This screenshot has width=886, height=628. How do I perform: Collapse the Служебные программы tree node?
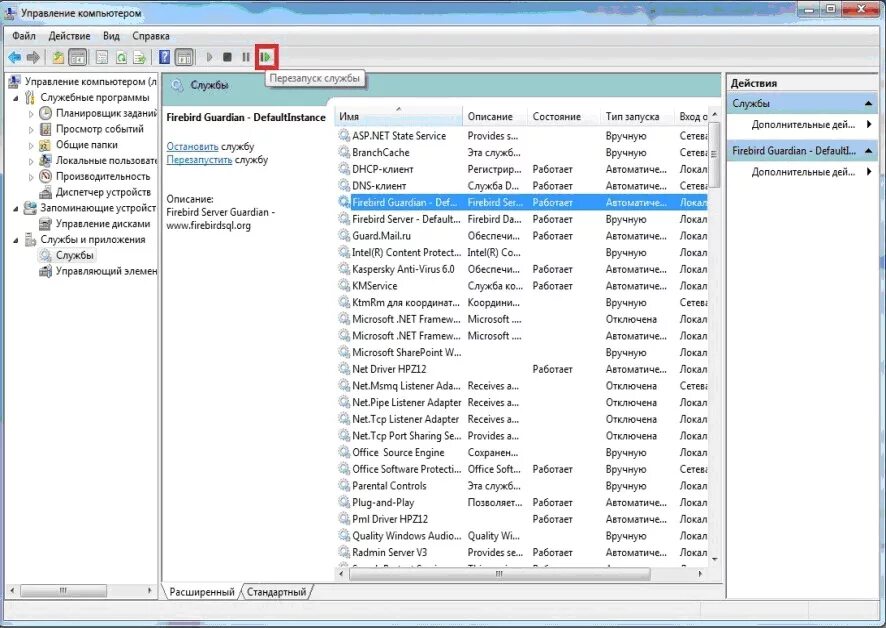16,98
